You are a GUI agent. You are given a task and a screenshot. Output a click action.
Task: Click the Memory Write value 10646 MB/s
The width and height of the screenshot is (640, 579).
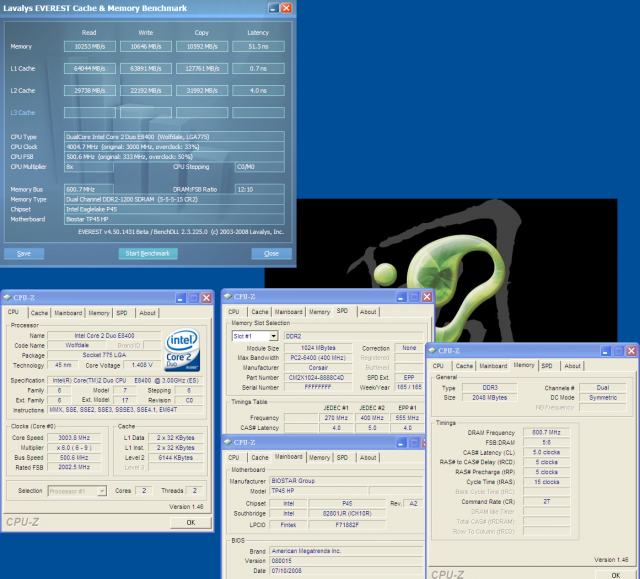click(146, 47)
